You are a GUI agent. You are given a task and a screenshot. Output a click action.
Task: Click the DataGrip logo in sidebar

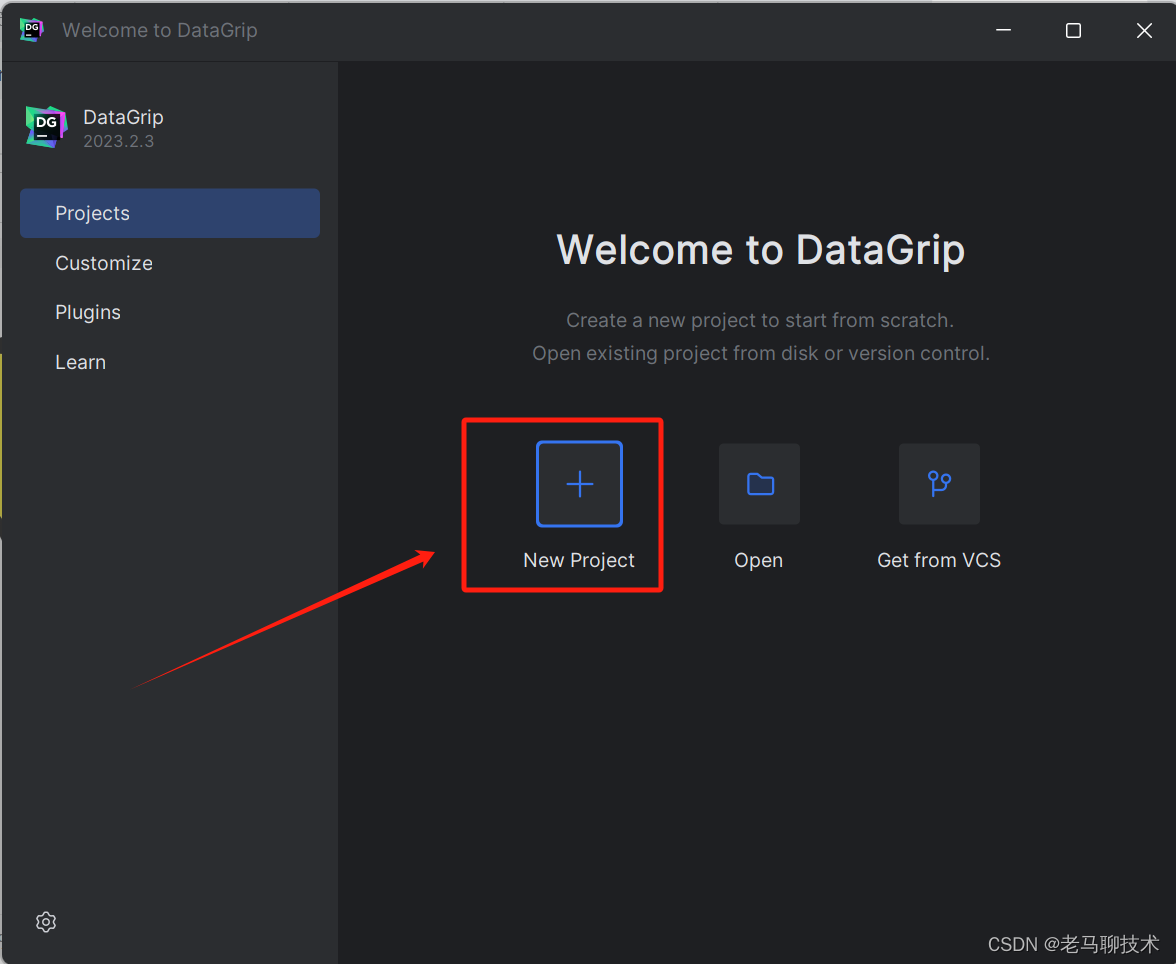[46, 127]
